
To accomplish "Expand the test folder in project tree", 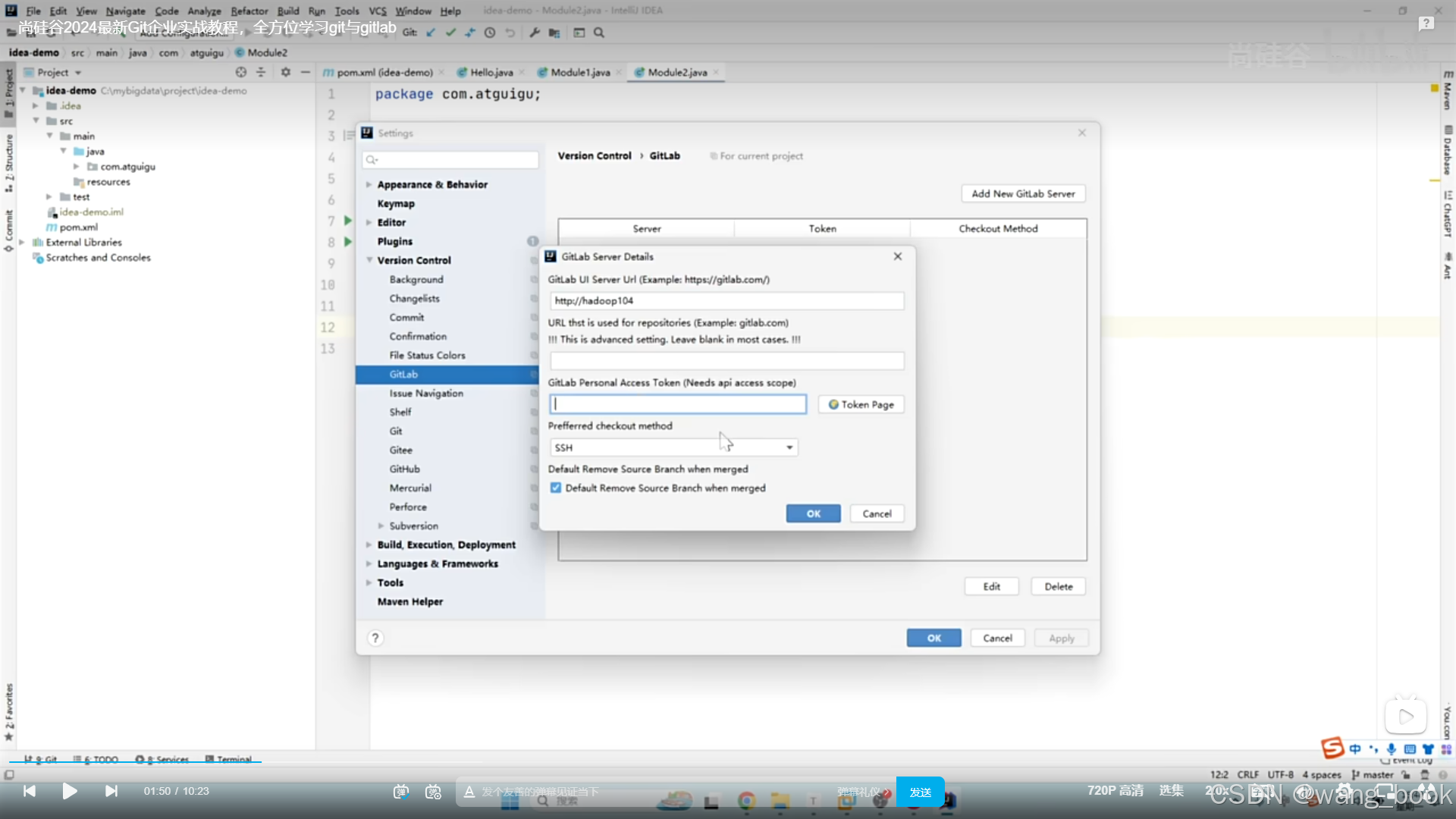I will (x=49, y=196).
